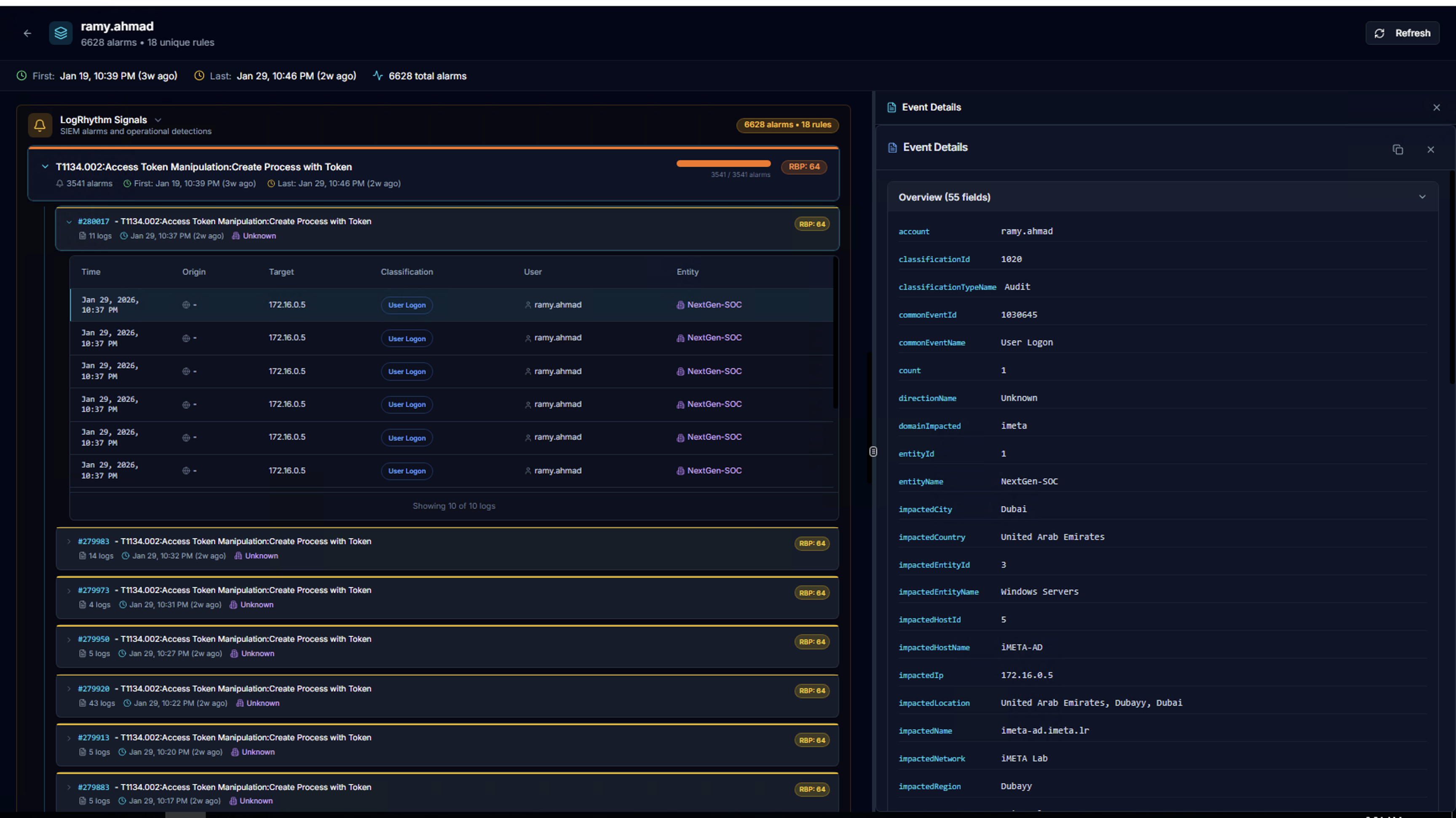The width and height of the screenshot is (1456, 818).
Task: Collapse alarm #280017 chevron
Action: click(x=69, y=222)
